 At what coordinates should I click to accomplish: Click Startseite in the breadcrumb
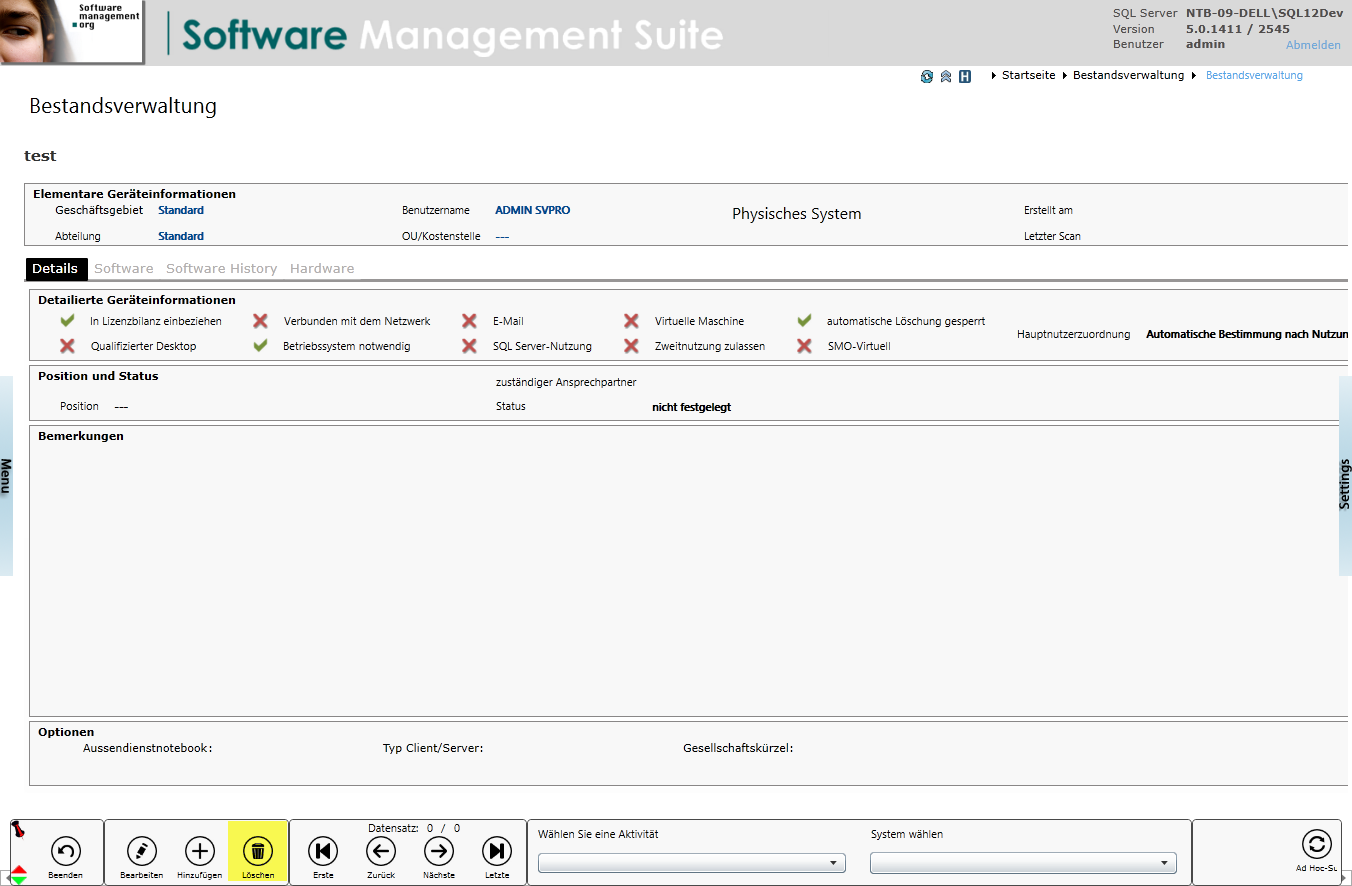click(x=1028, y=76)
